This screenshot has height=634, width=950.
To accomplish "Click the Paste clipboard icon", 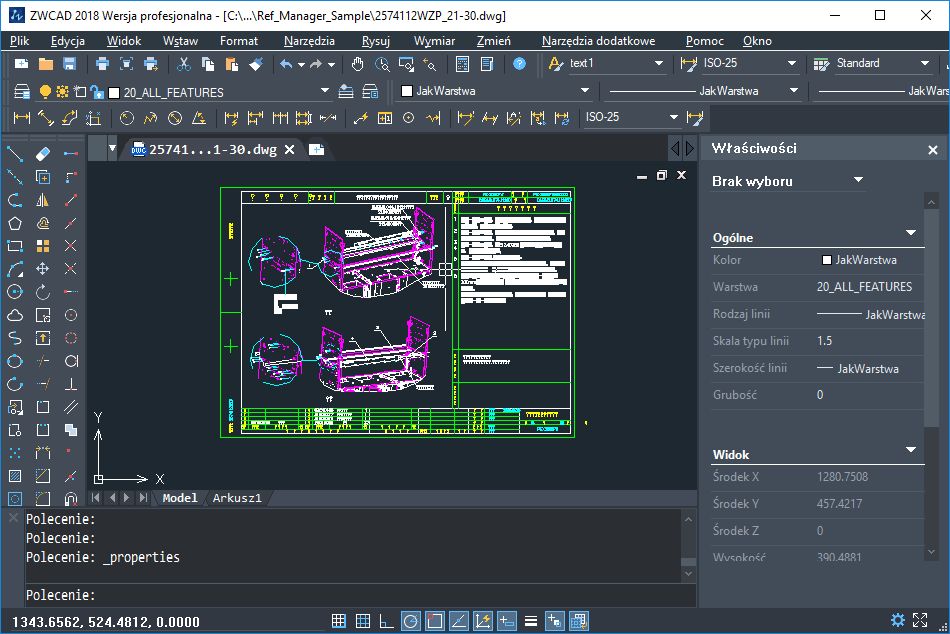I will click(x=231, y=64).
